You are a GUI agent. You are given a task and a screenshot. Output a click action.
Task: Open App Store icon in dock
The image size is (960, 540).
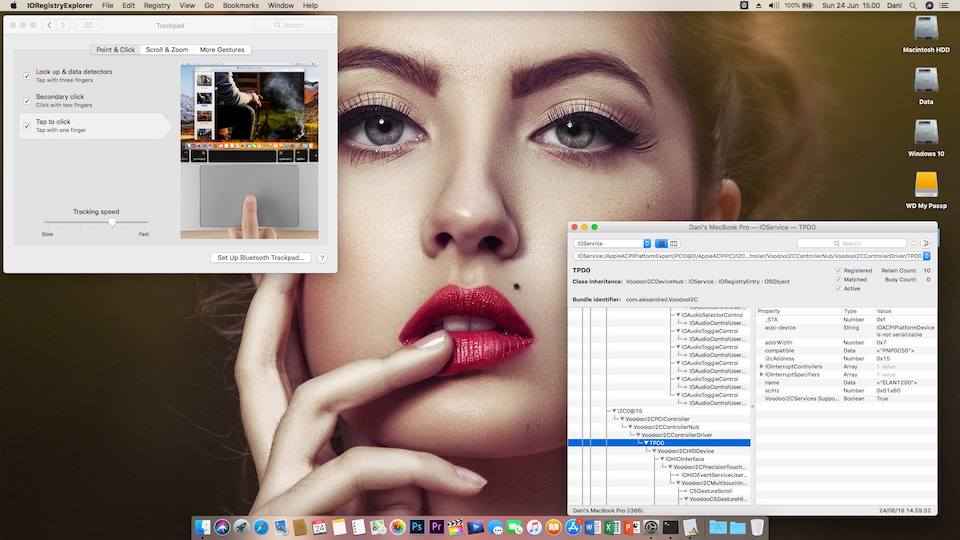point(573,527)
